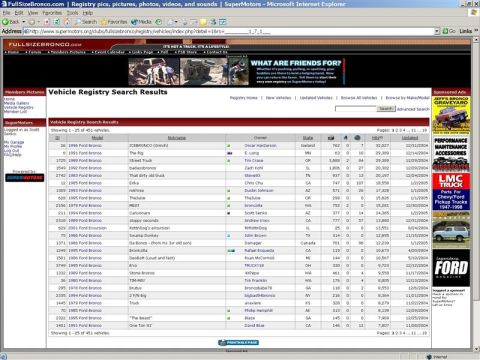This screenshot has width=480, height=360.
Task: Click the green icon in Street Truck row
Action: pyautogui.click(x=229, y=161)
